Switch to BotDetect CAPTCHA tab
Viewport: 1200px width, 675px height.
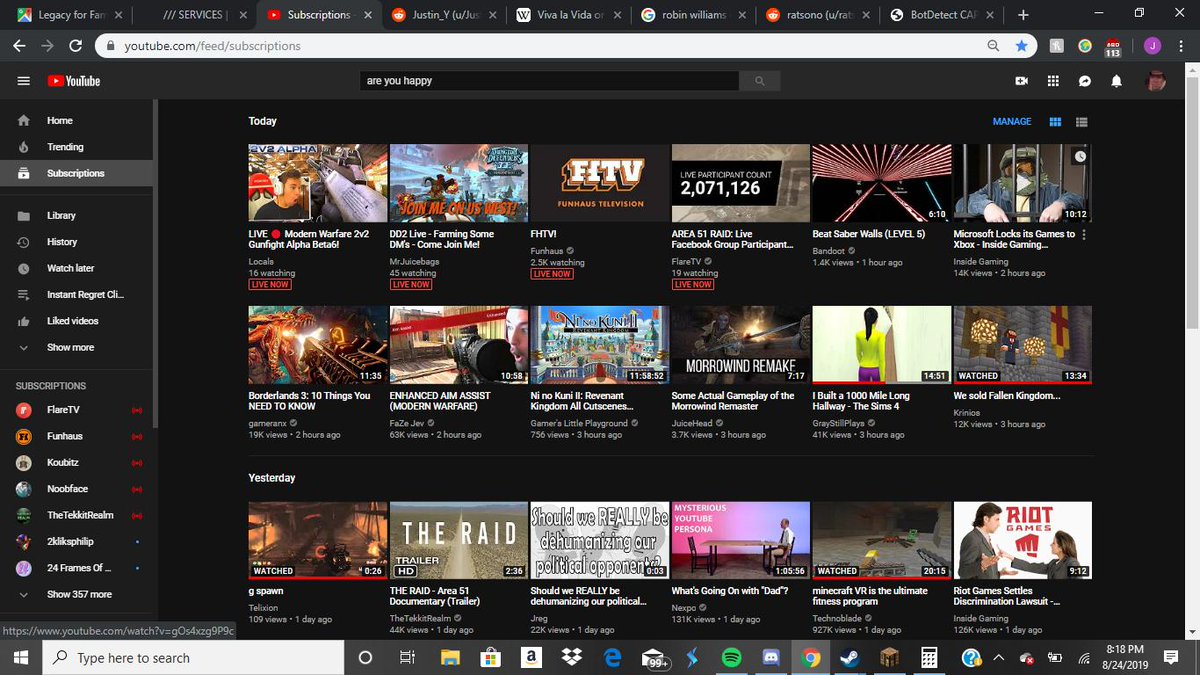point(941,15)
